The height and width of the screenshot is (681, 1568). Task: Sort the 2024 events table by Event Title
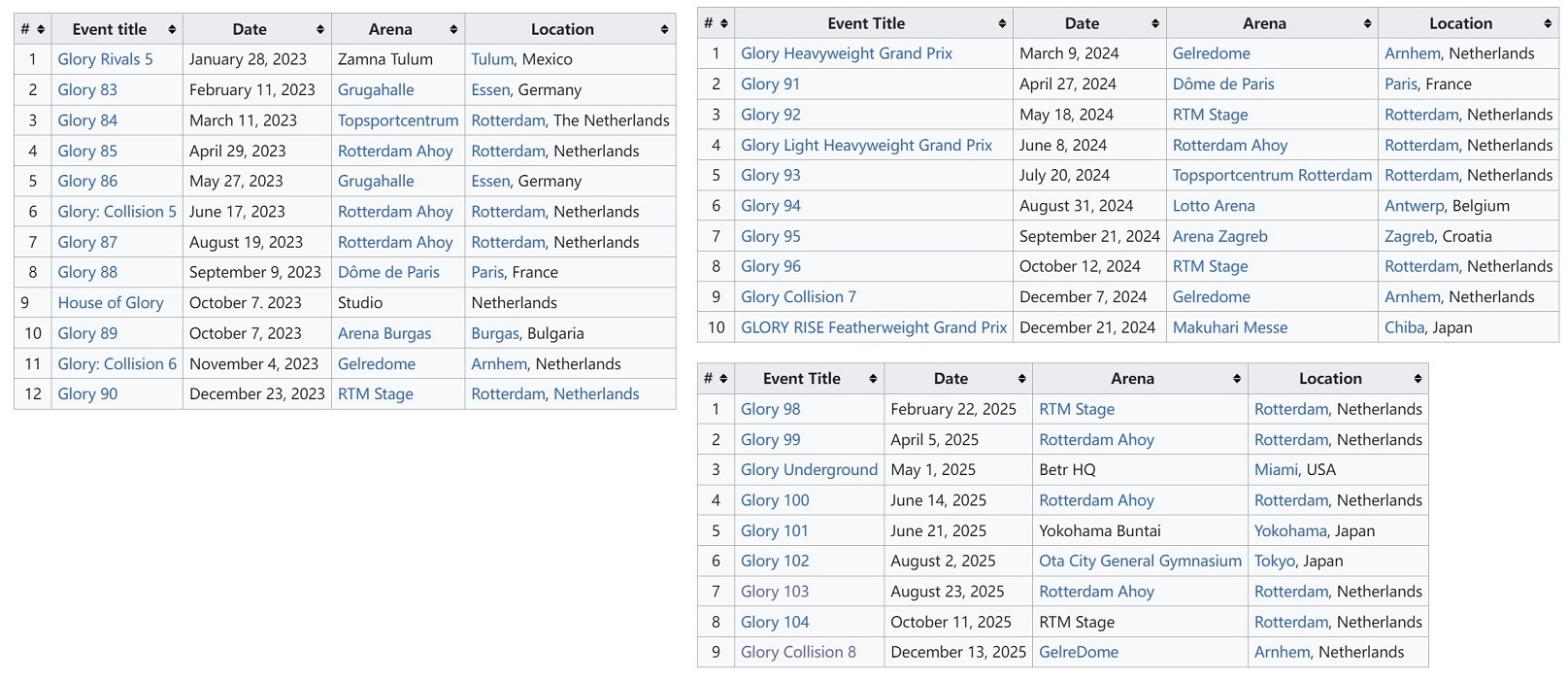[x=1001, y=23]
